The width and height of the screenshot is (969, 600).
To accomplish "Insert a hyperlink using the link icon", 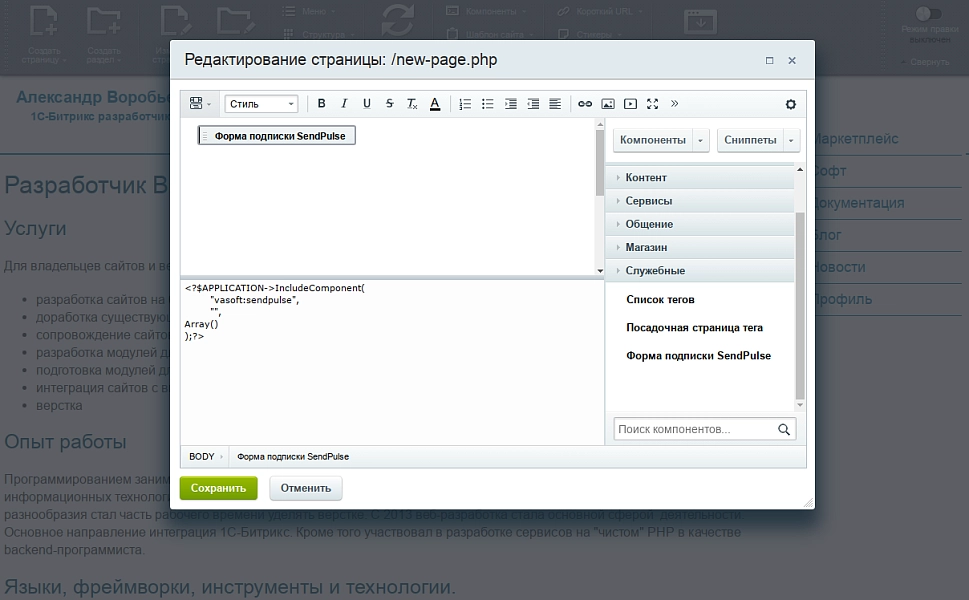I will pyautogui.click(x=585, y=104).
